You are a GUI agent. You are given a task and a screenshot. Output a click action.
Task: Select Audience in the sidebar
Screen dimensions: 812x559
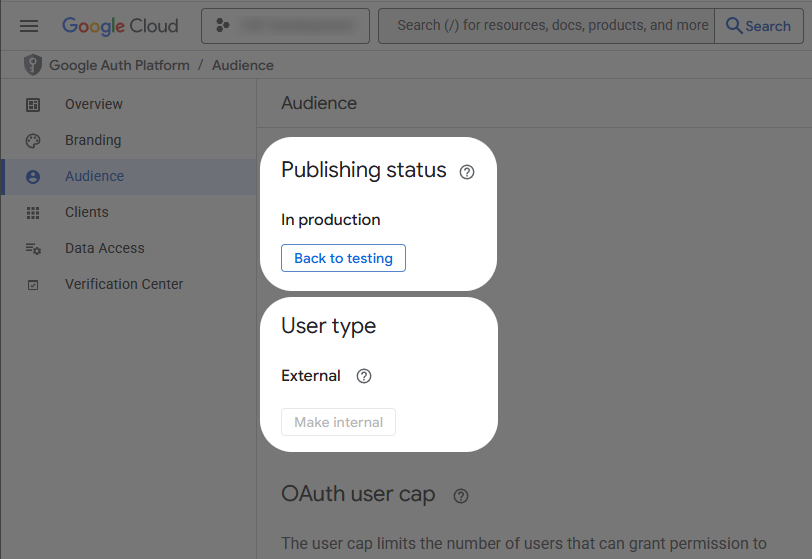pyautogui.click(x=129, y=177)
